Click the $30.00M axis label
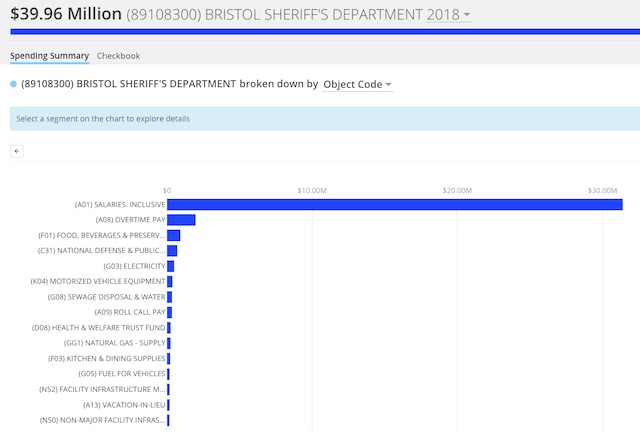This screenshot has width=640, height=435. point(602,191)
